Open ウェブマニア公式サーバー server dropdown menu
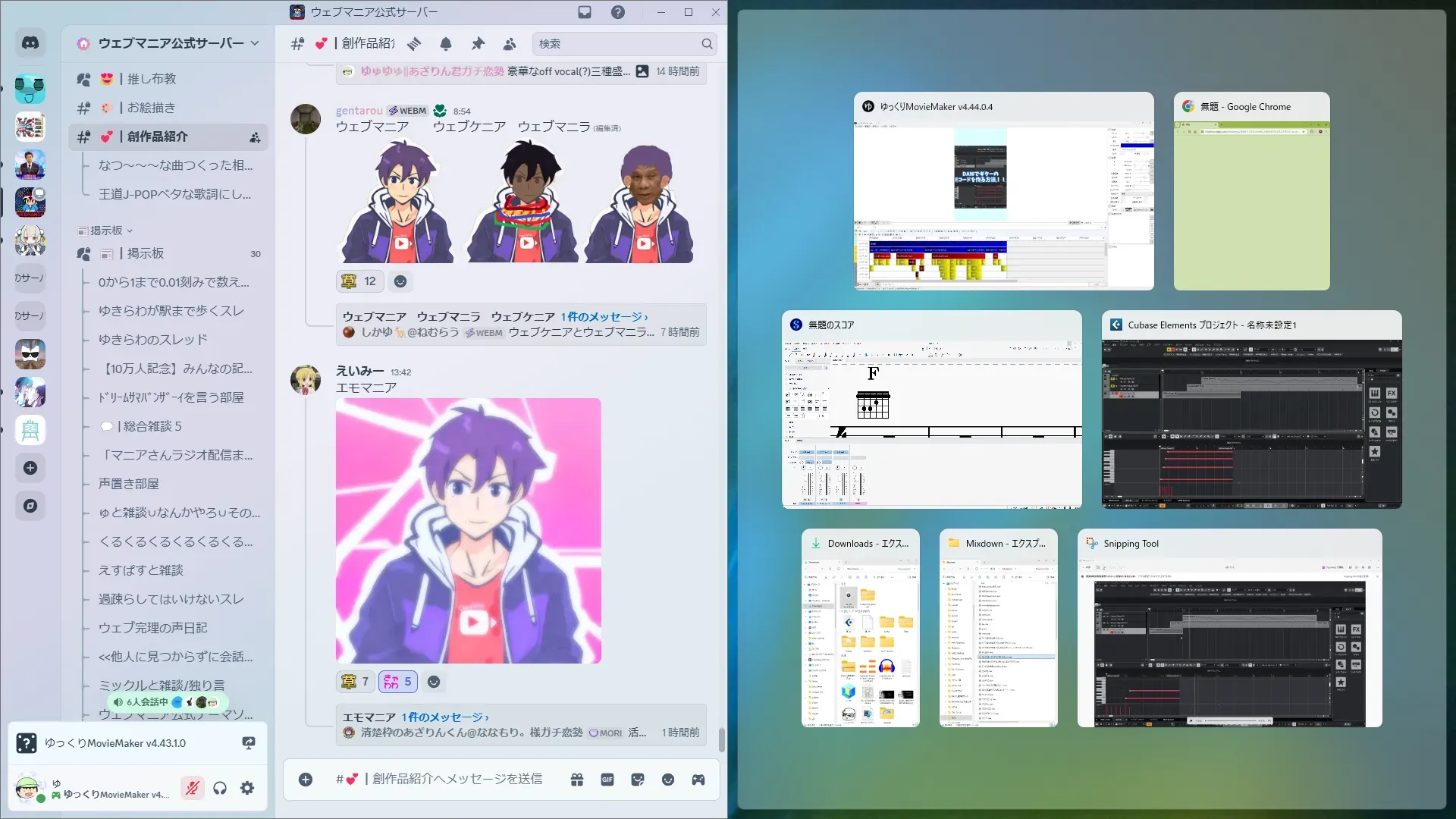The height and width of the screenshot is (819, 1456). tap(254, 43)
